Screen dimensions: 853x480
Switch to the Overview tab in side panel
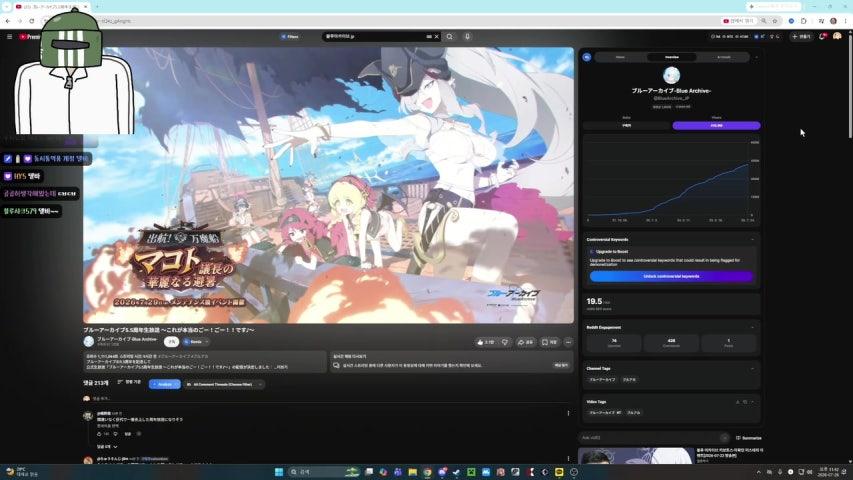672,57
